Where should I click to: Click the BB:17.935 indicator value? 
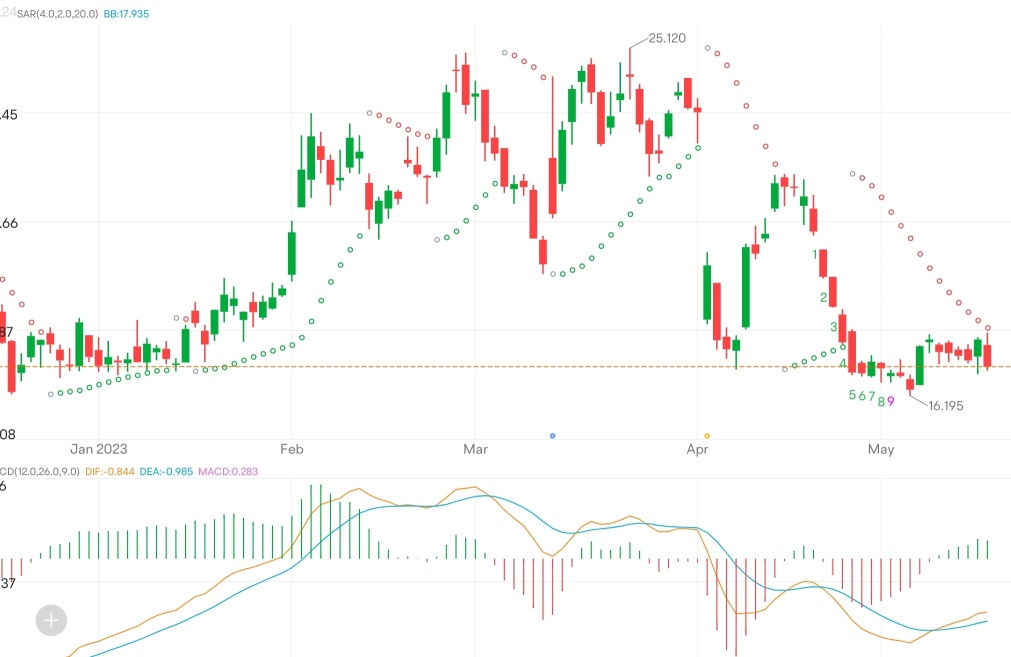point(127,12)
